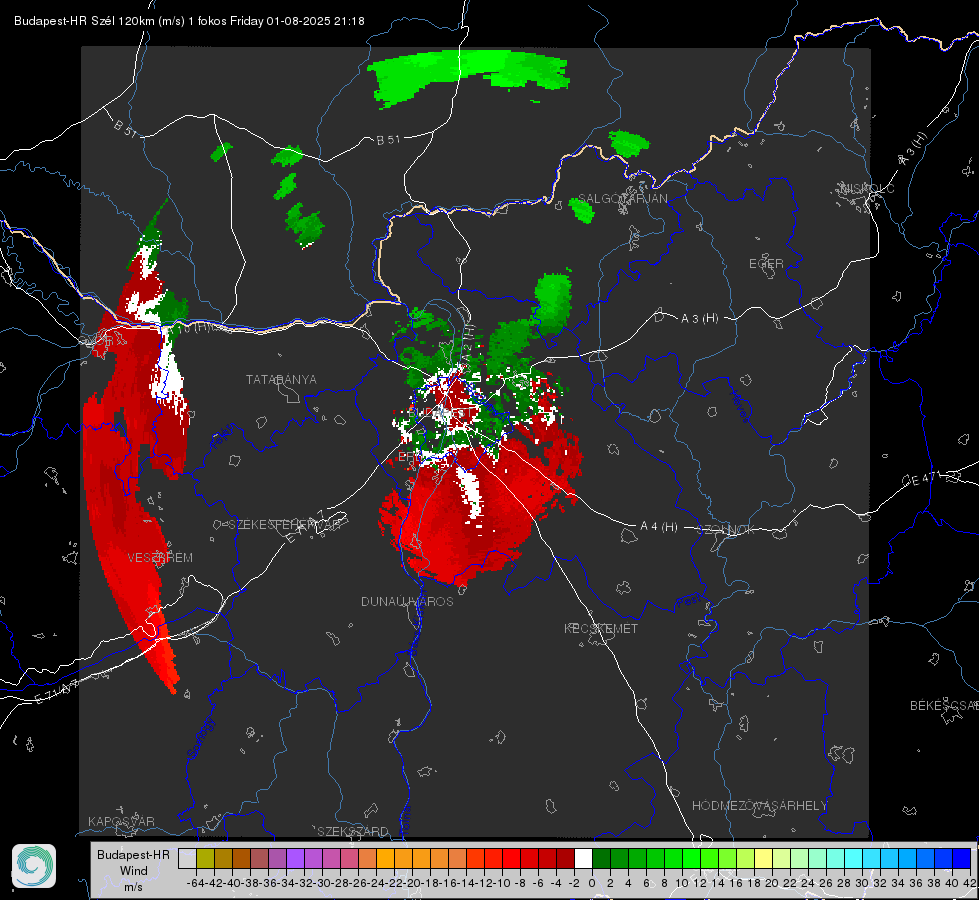Click the KAPOSVÁR city label
Viewport: 979px width, 900px height.
pos(121,821)
